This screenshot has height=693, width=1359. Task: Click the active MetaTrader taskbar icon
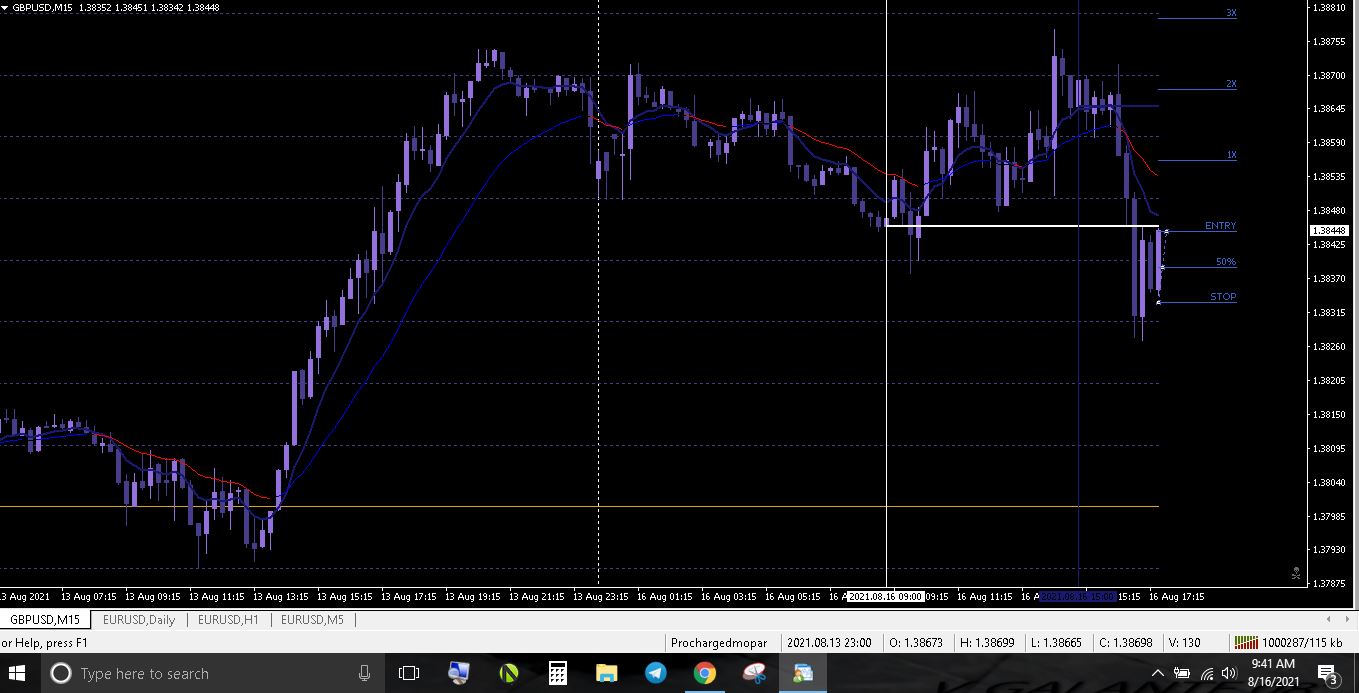[803, 673]
